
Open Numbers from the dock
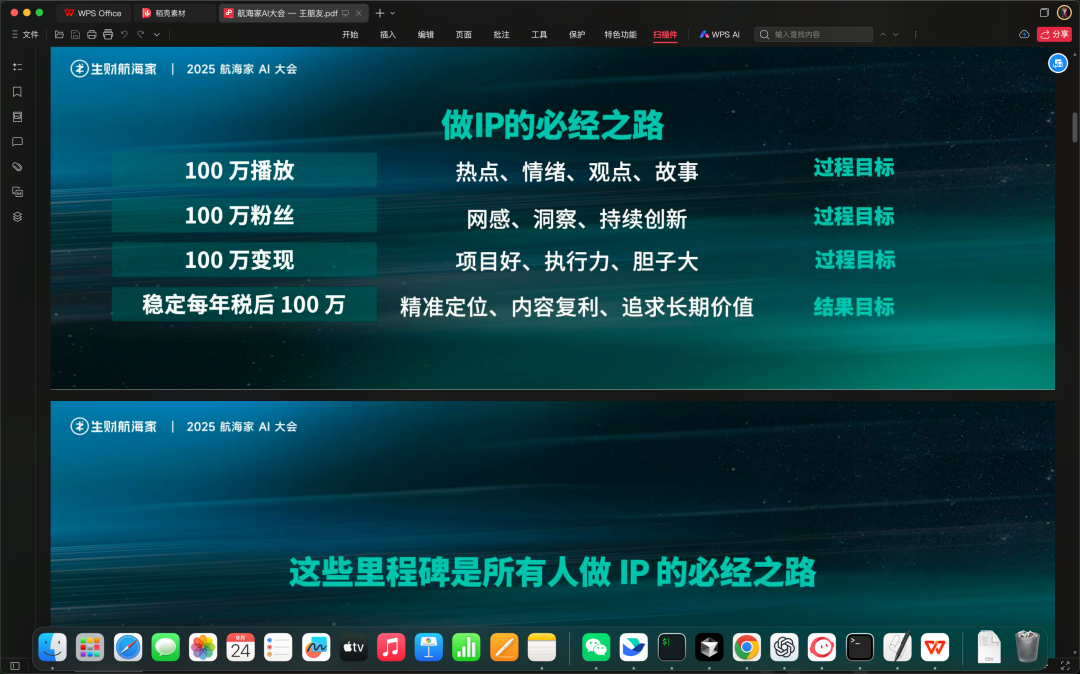click(x=466, y=647)
